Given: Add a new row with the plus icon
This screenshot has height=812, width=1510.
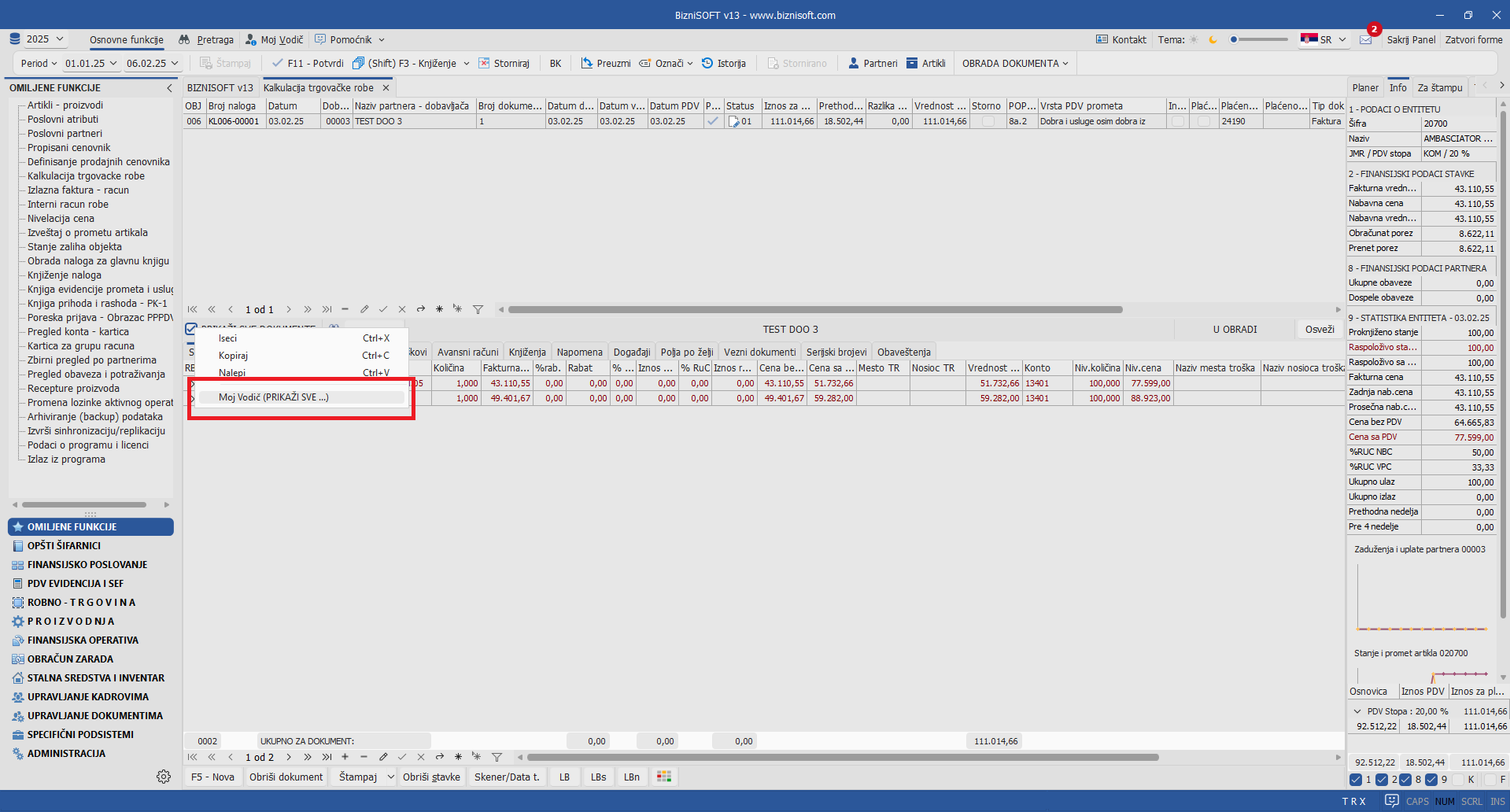Looking at the screenshot, I should click(345, 757).
